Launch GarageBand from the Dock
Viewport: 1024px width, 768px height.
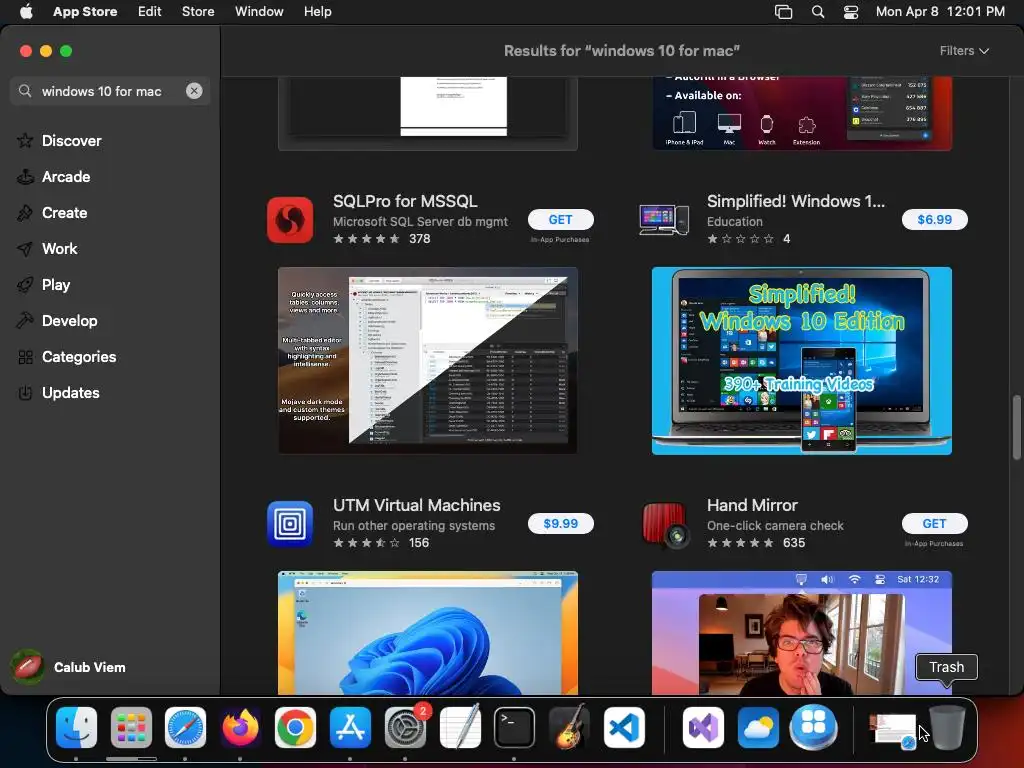pyautogui.click(x=569, y=727)
